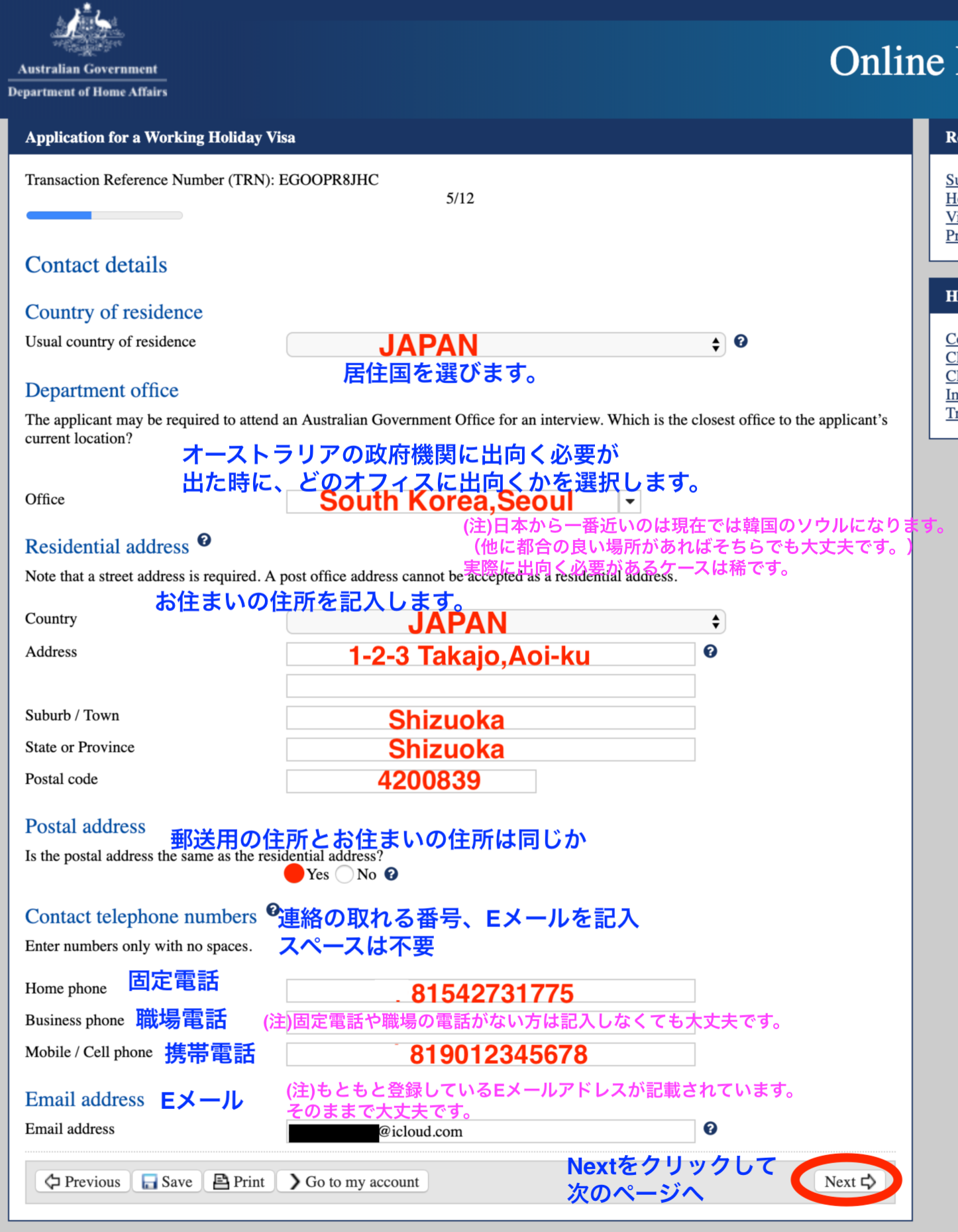
Task: Open help for Usual country of residence
Action: [741, 341]
